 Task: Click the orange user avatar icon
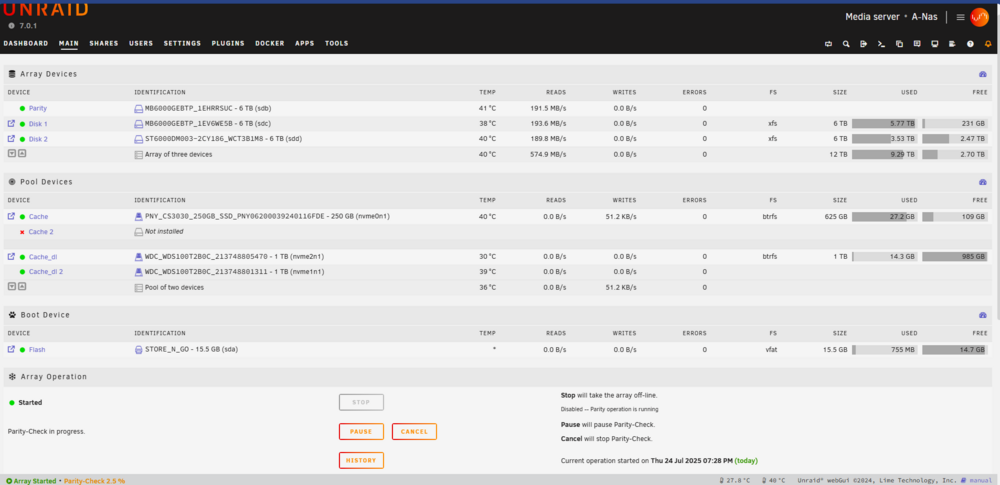pos(979,17)
